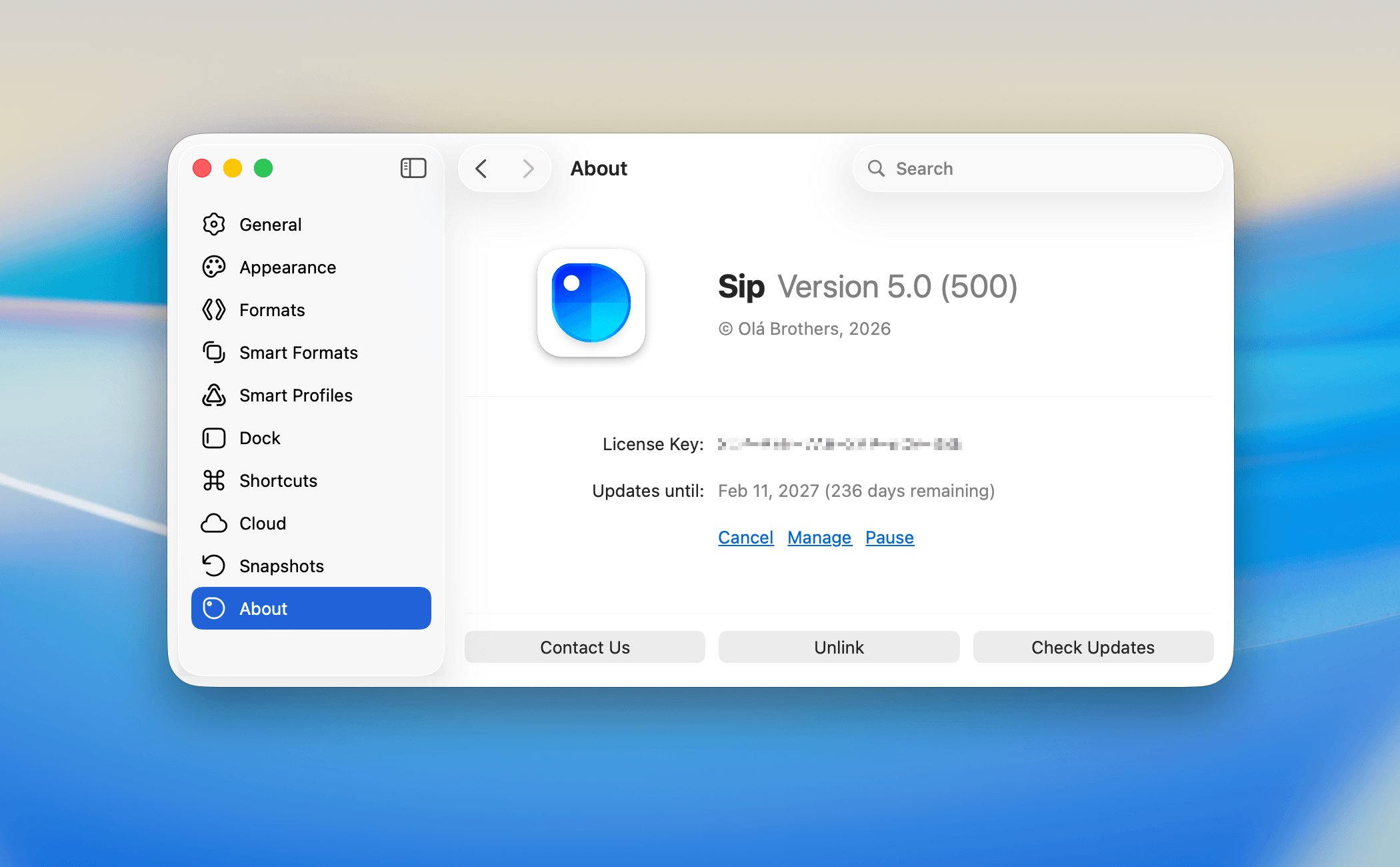Focus the Search field

coord(1038,169)
